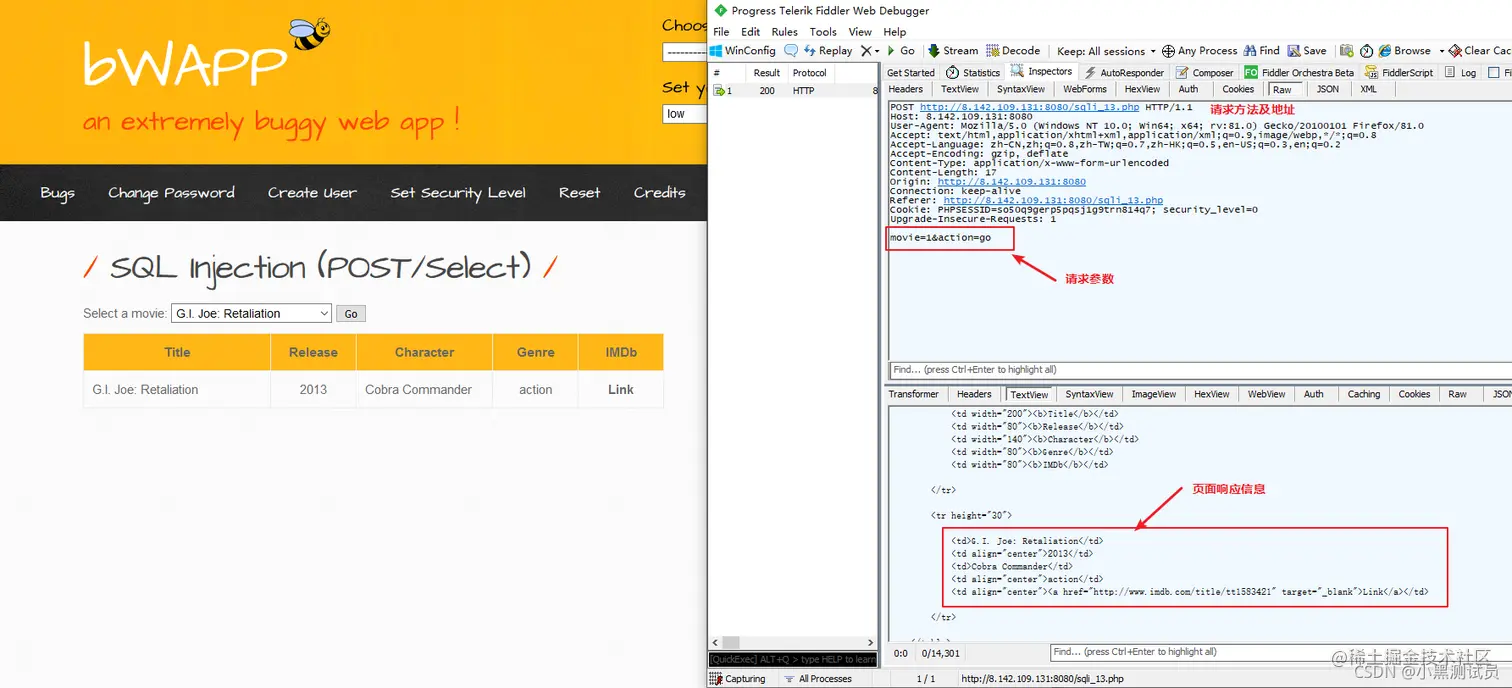Open the Log tab
1512x688 pixels.
pos(1460,72)
